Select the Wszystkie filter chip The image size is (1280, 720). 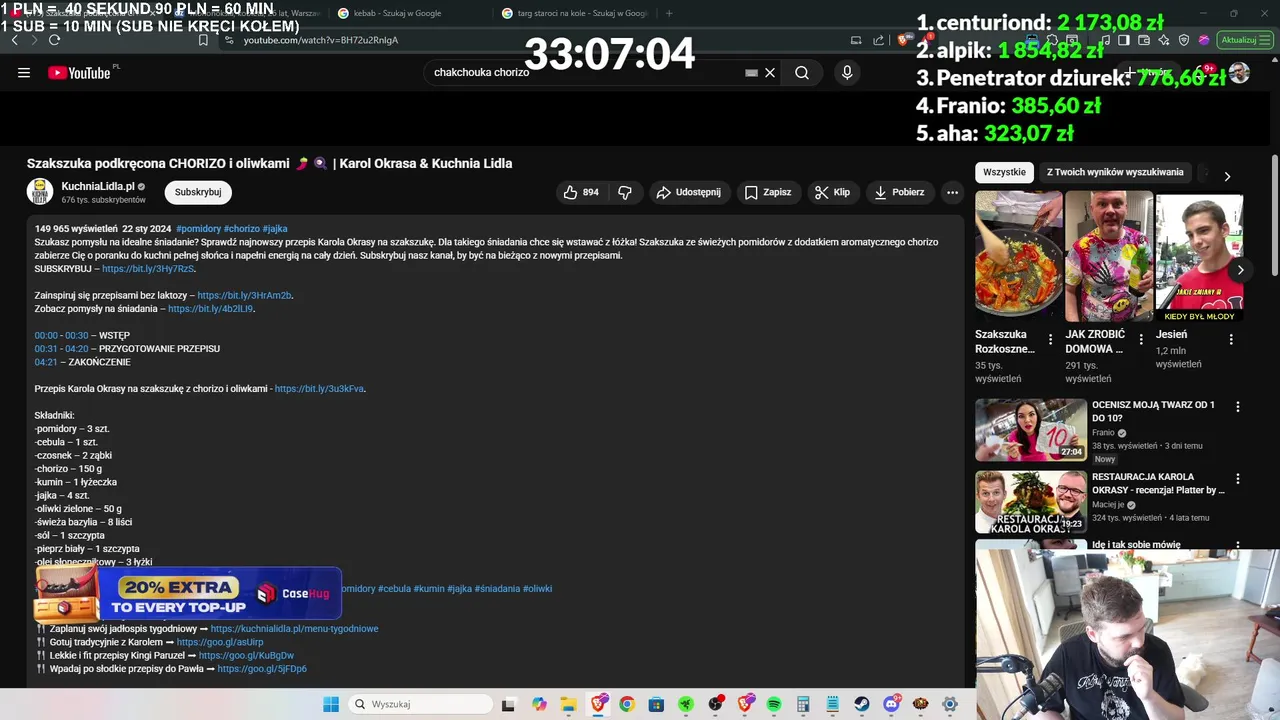pyautogui.click(x=1004, y=172)
